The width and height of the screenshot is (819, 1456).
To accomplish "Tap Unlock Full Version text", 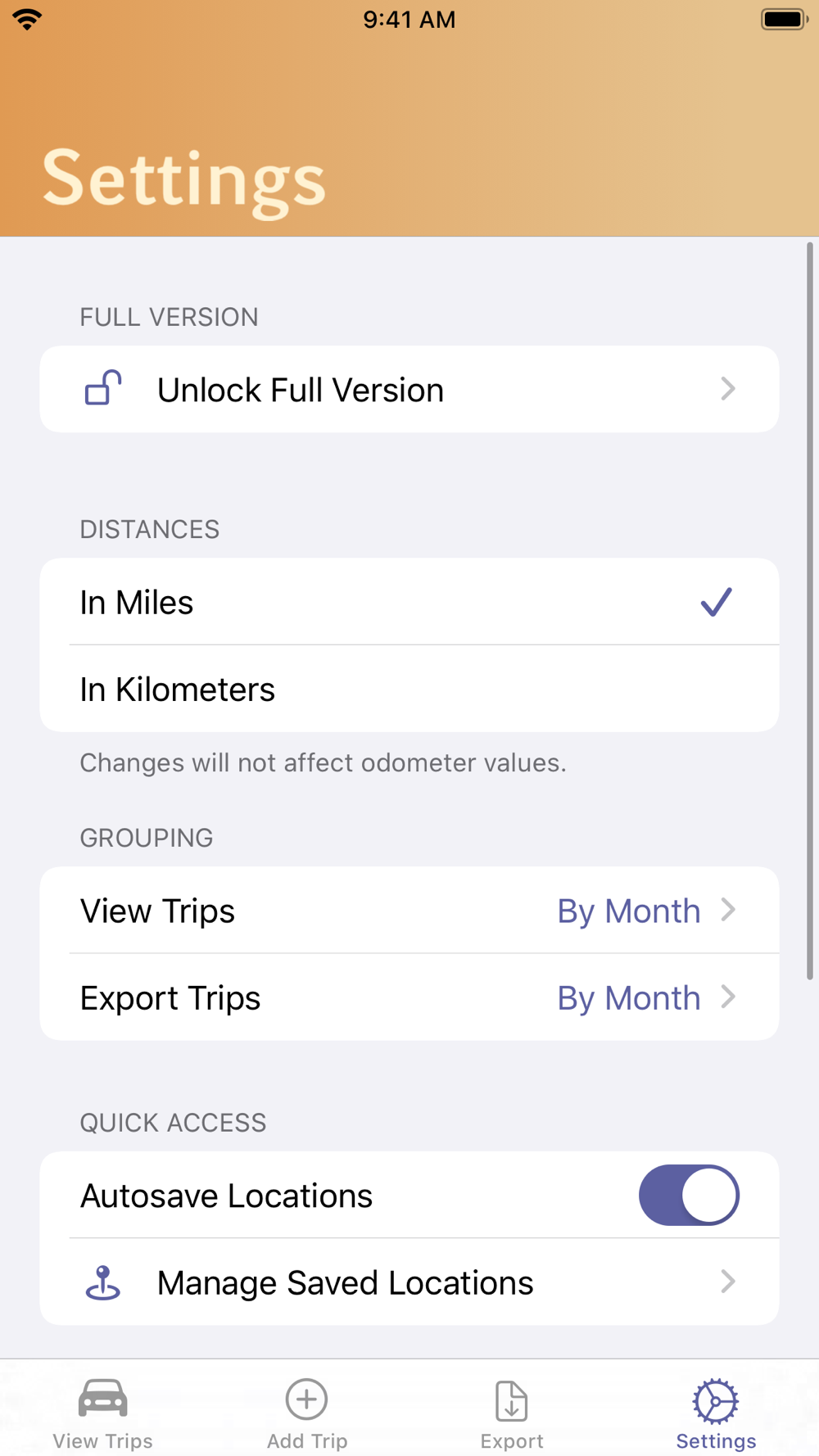I will (x=301, y=390).
